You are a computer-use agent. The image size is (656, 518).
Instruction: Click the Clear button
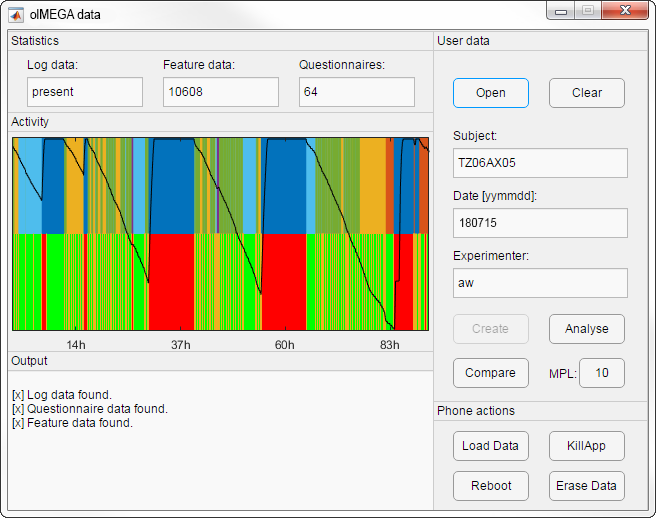click(x=586, y=93)
